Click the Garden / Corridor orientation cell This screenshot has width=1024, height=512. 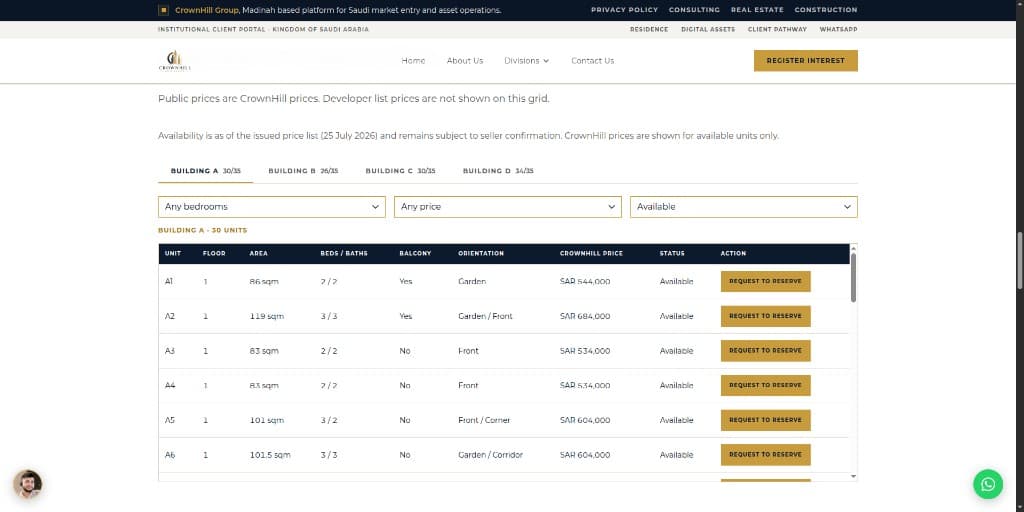coord(490,455)
